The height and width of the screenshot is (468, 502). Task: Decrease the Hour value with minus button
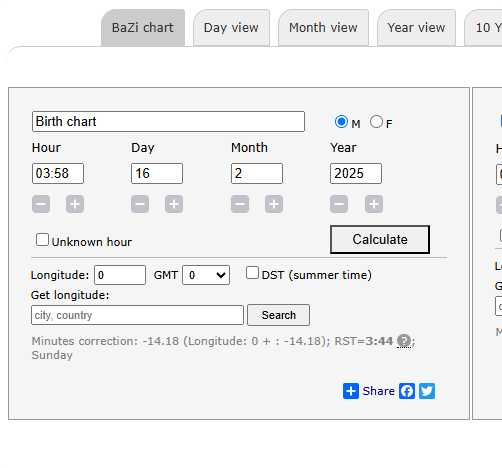pyautogui.click(x=41, y=204)
